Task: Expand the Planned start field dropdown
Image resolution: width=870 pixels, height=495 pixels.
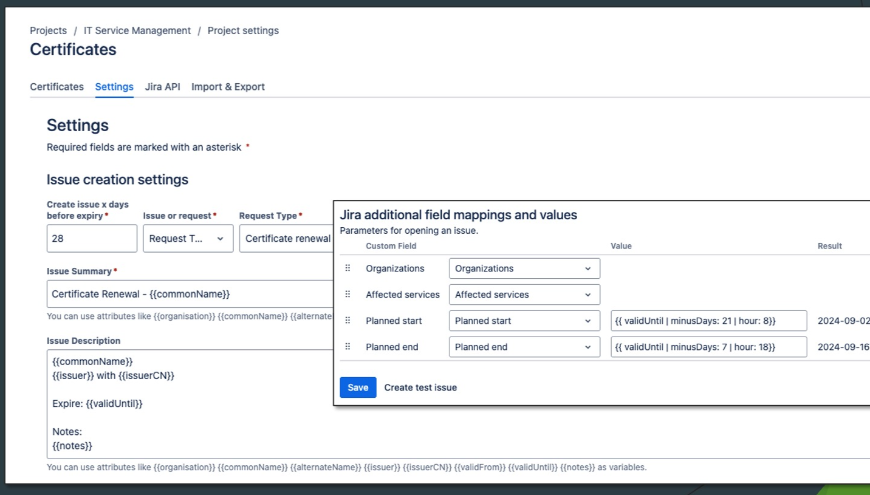Action: tap(523, 320)
